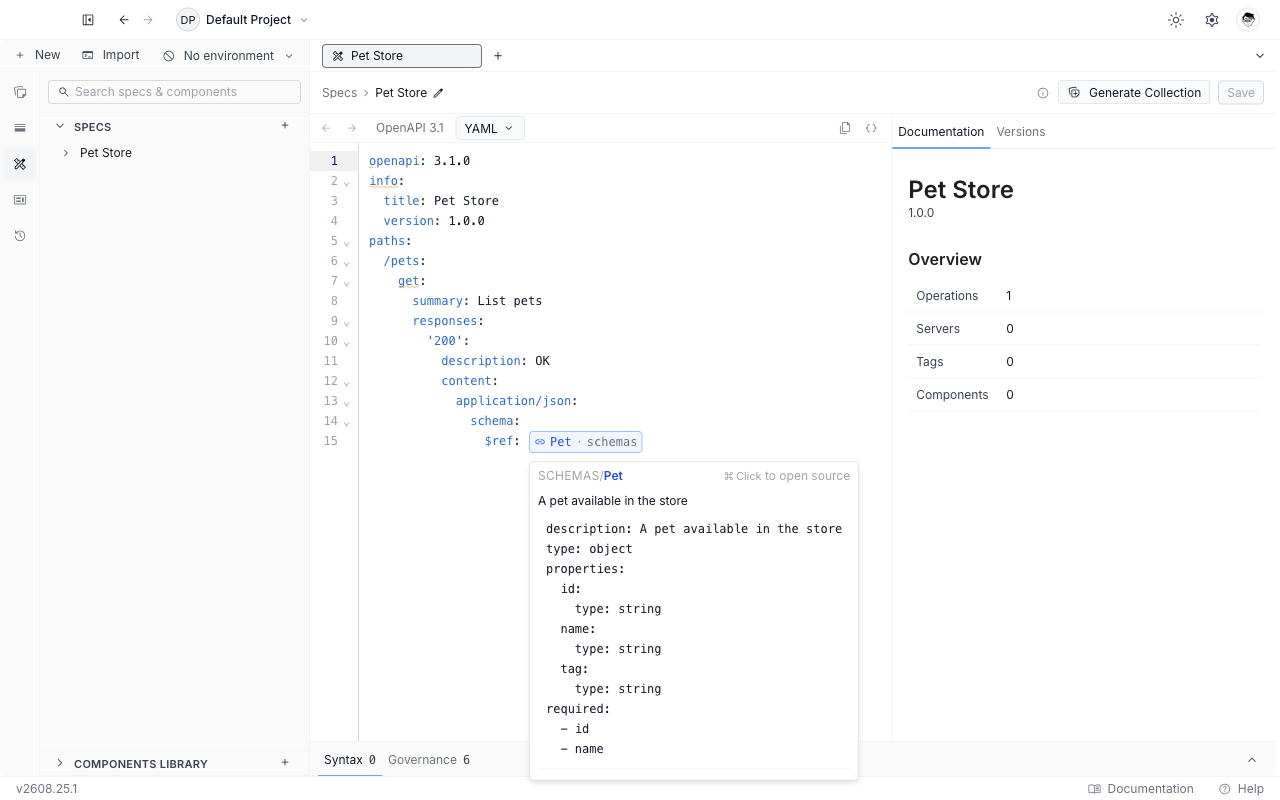Click the Specs breadcrumb link
The height and width of the screenshot is (800, 1280).
tap(339, 93)
